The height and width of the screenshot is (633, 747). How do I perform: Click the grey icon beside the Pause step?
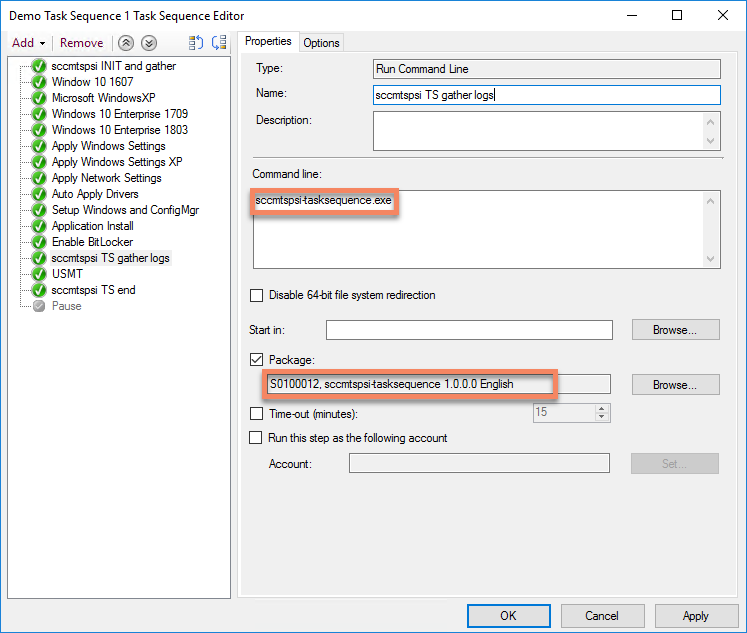tap(39, 306)
